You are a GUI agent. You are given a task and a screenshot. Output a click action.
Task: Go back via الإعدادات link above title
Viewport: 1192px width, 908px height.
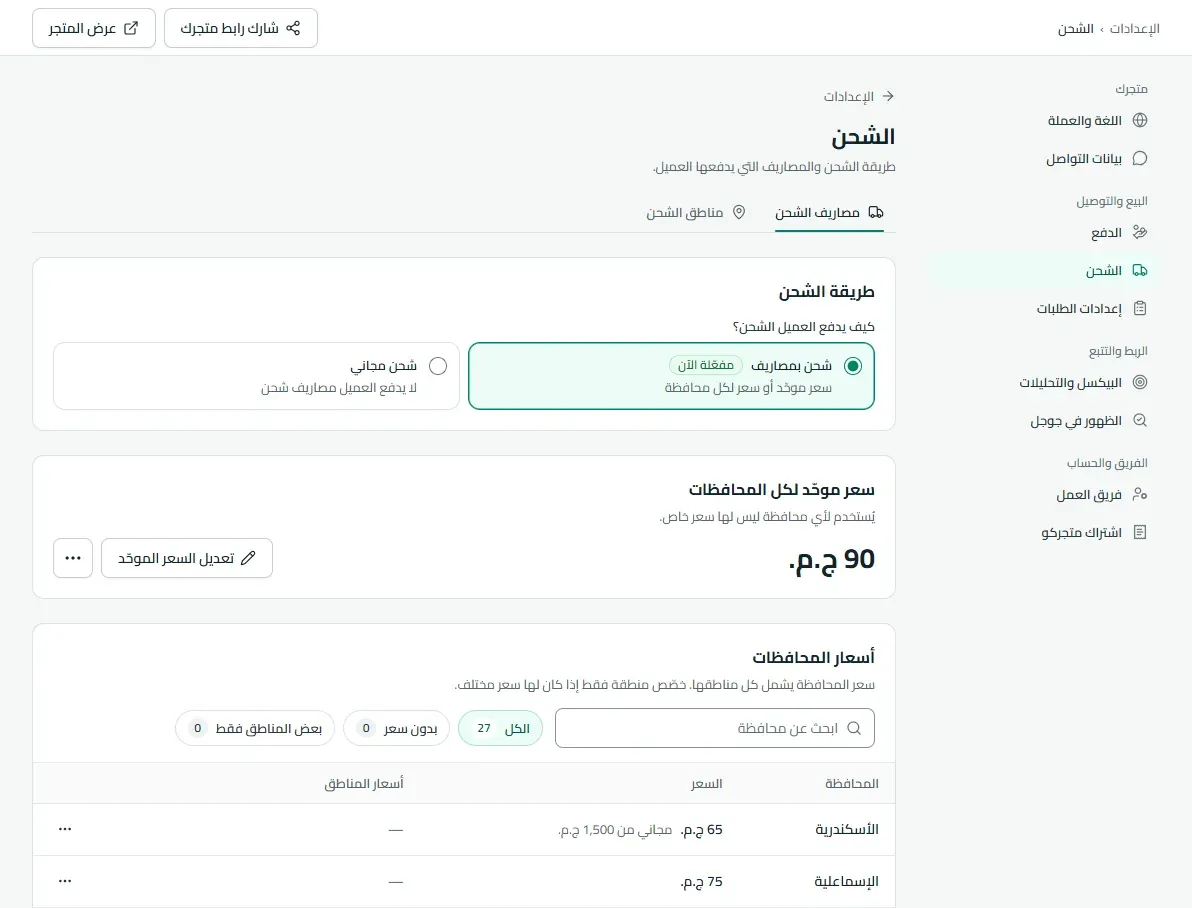(859, 97)
